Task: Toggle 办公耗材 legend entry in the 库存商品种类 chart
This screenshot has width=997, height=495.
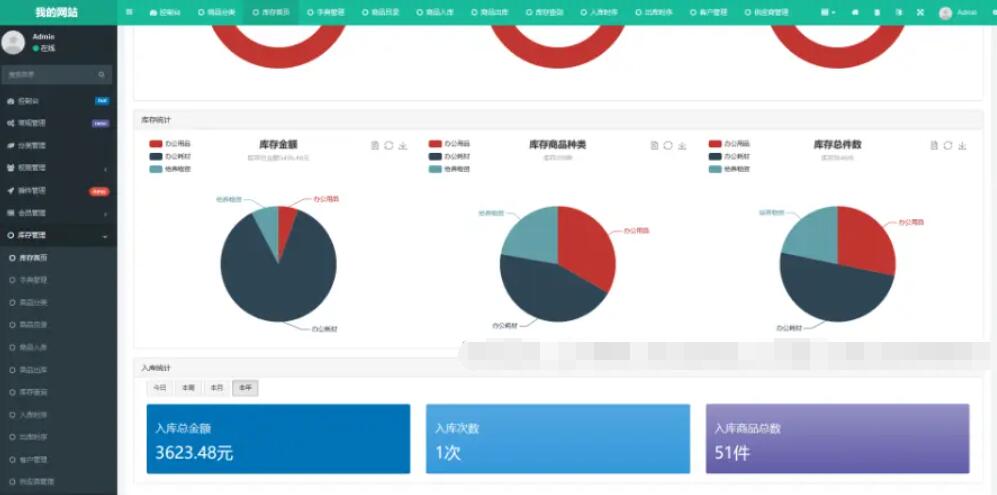Action: click(449, 157)
